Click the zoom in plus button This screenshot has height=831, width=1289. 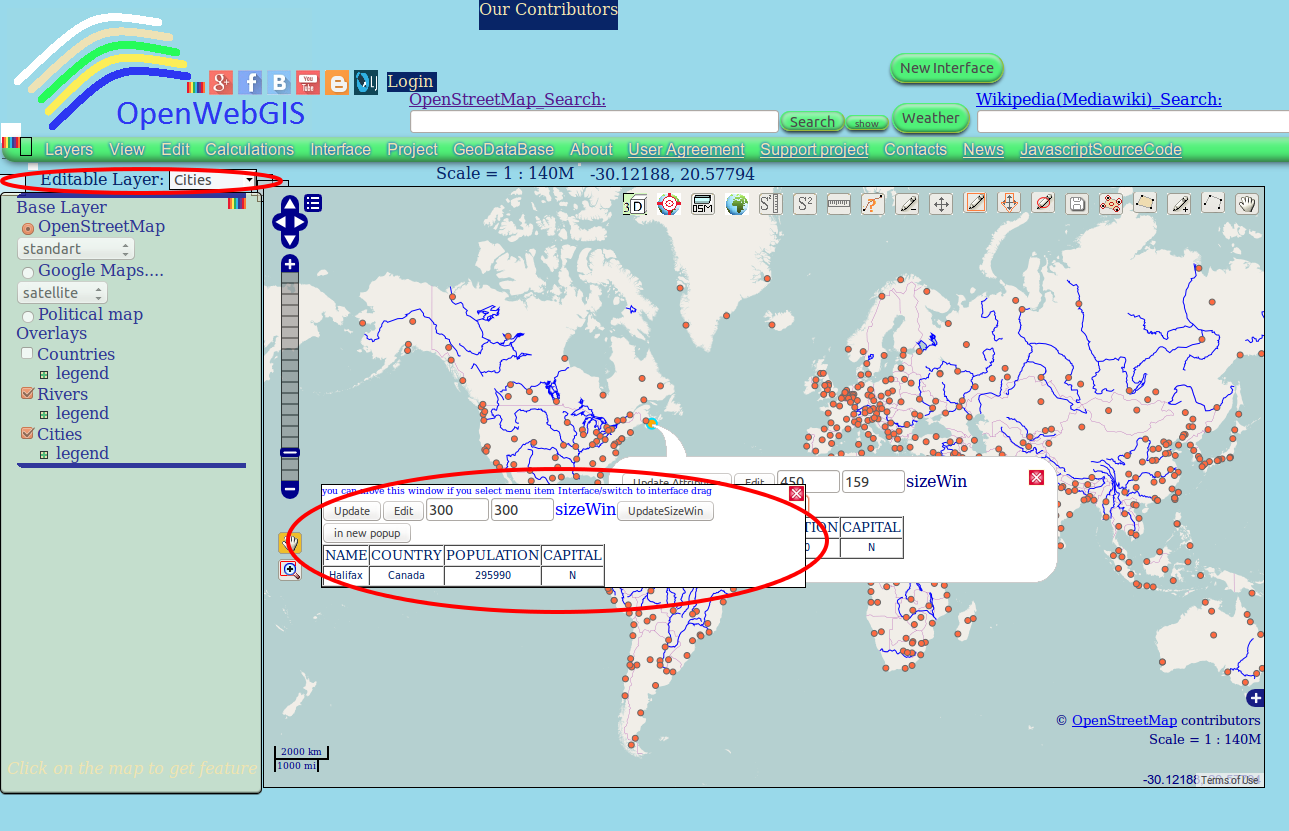[x=290, y=264]
